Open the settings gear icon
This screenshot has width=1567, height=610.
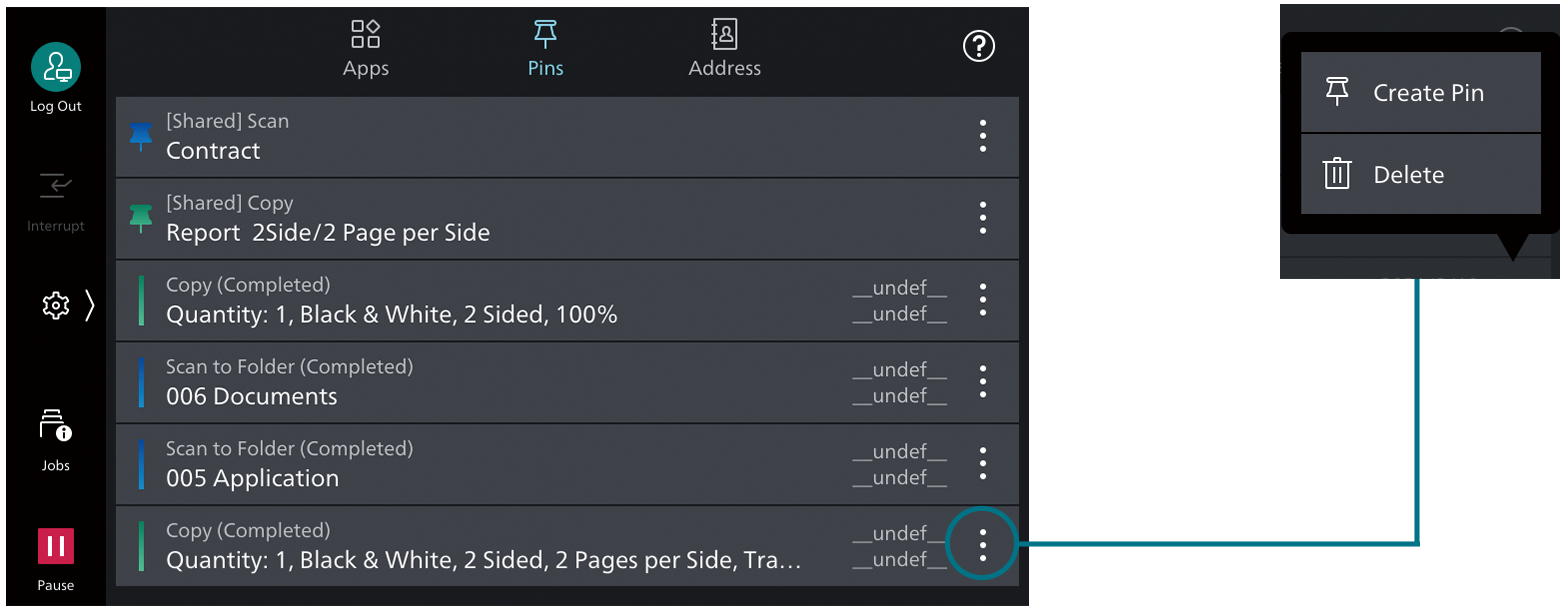55,305
